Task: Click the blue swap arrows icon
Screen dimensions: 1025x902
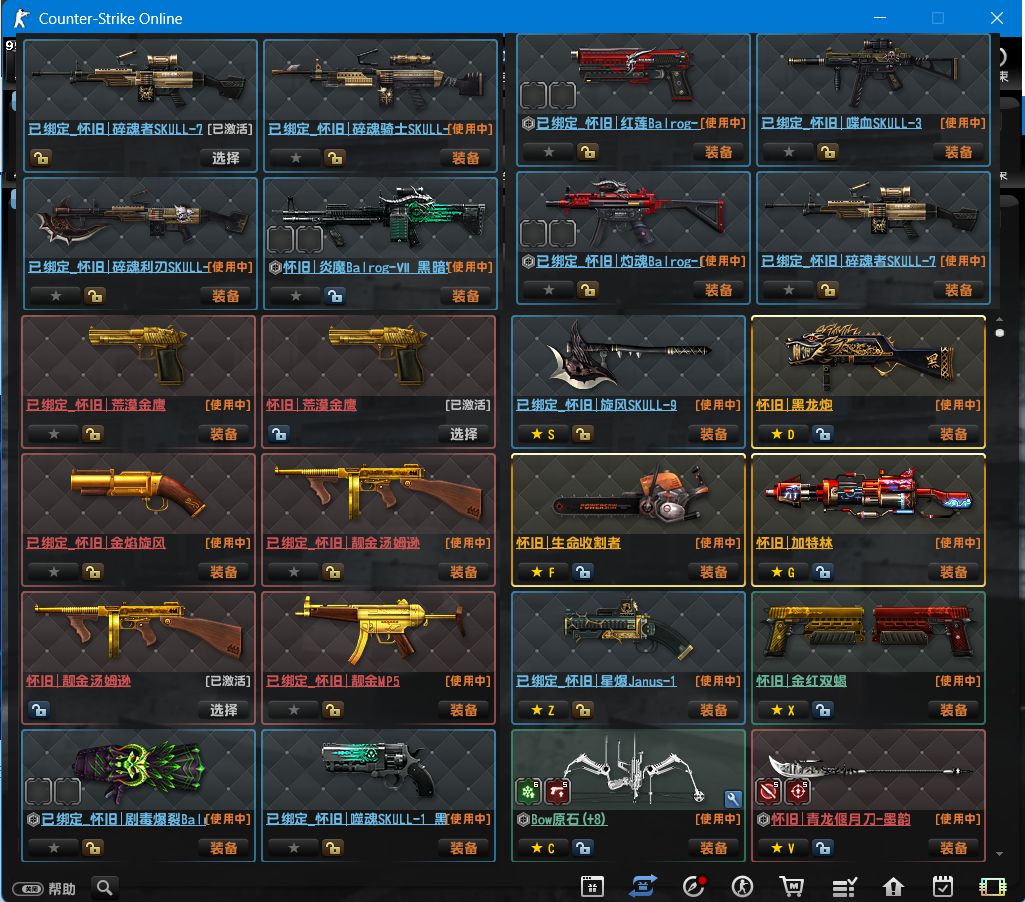Action: [x=643, y=887]
